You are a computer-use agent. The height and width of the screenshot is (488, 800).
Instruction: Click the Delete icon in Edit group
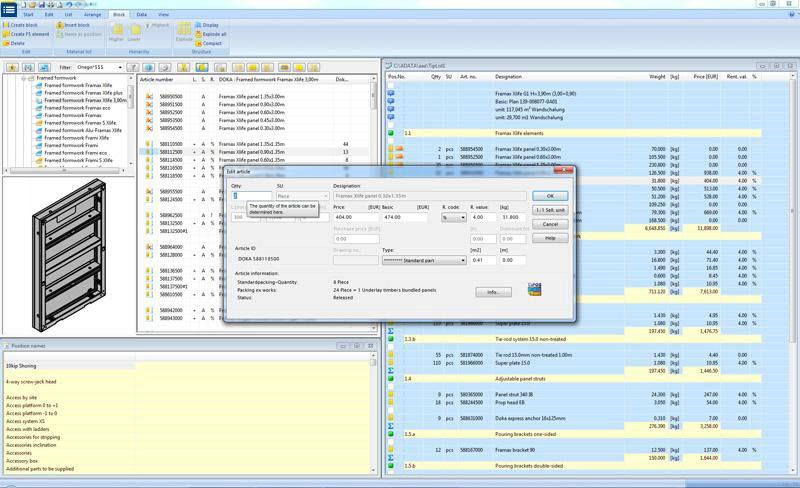(x=6, y=43)
